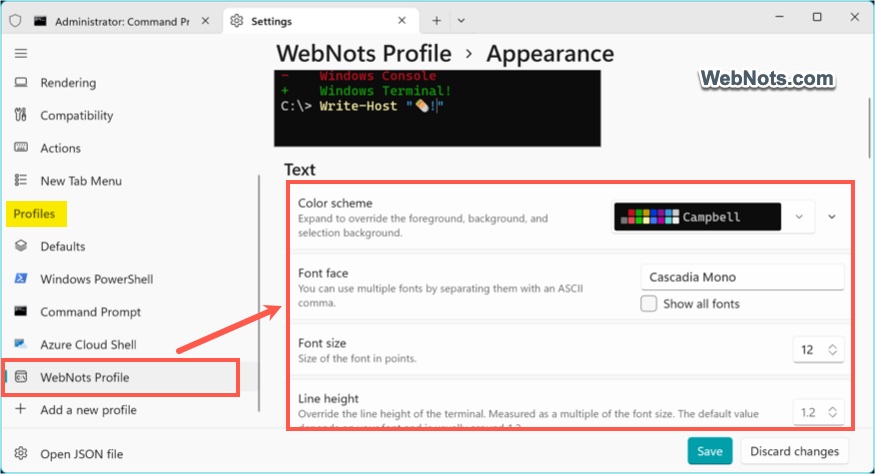Open the hamburger navigation menu
This screenshot has height=474, width=875.
[x=21, y=54]
